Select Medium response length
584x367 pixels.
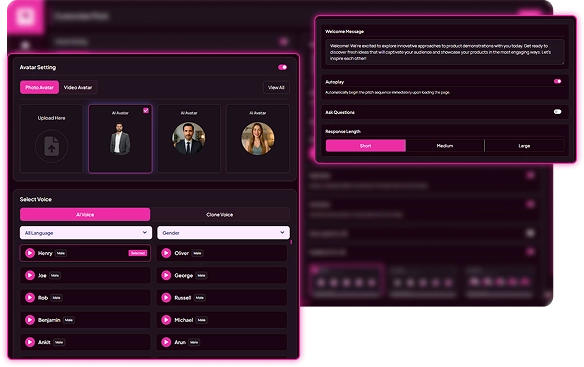[x=445, y=146]
